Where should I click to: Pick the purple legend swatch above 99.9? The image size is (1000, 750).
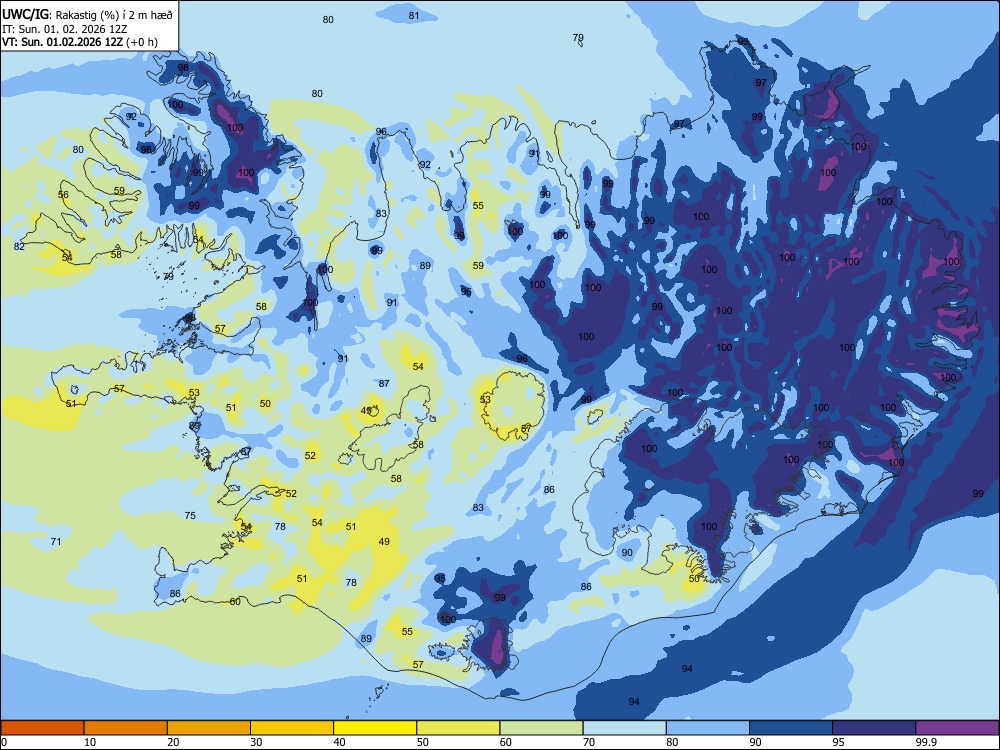point(957,728)
